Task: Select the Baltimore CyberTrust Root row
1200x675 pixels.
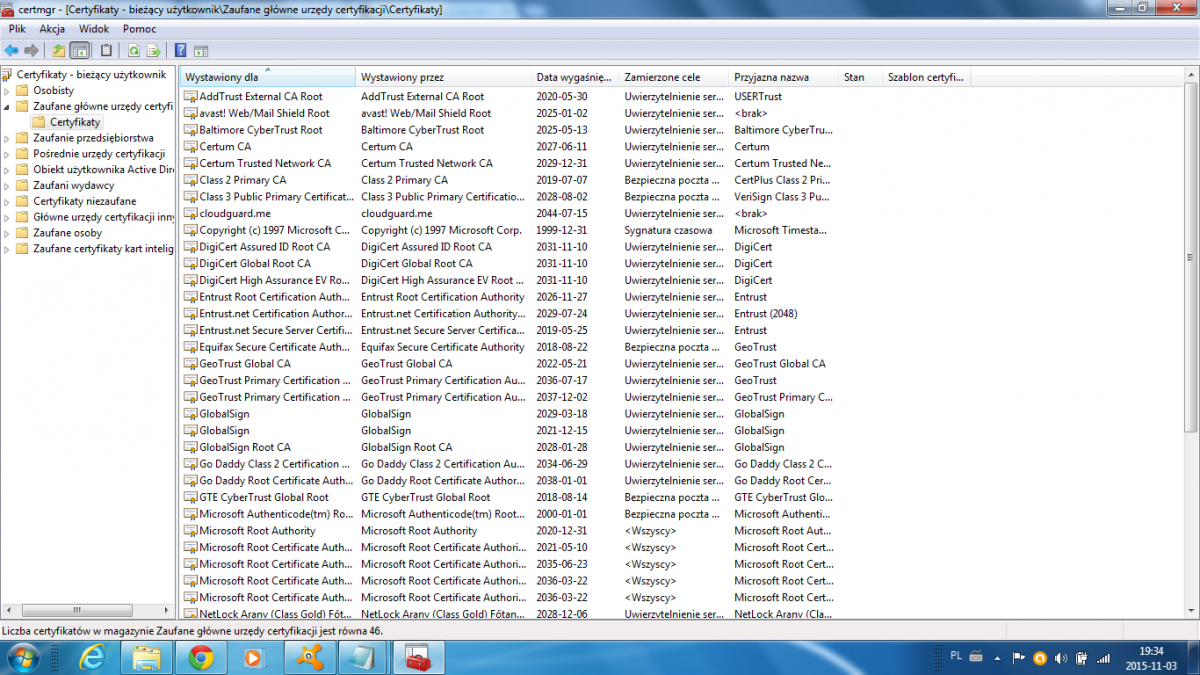Action: [682, 130]
